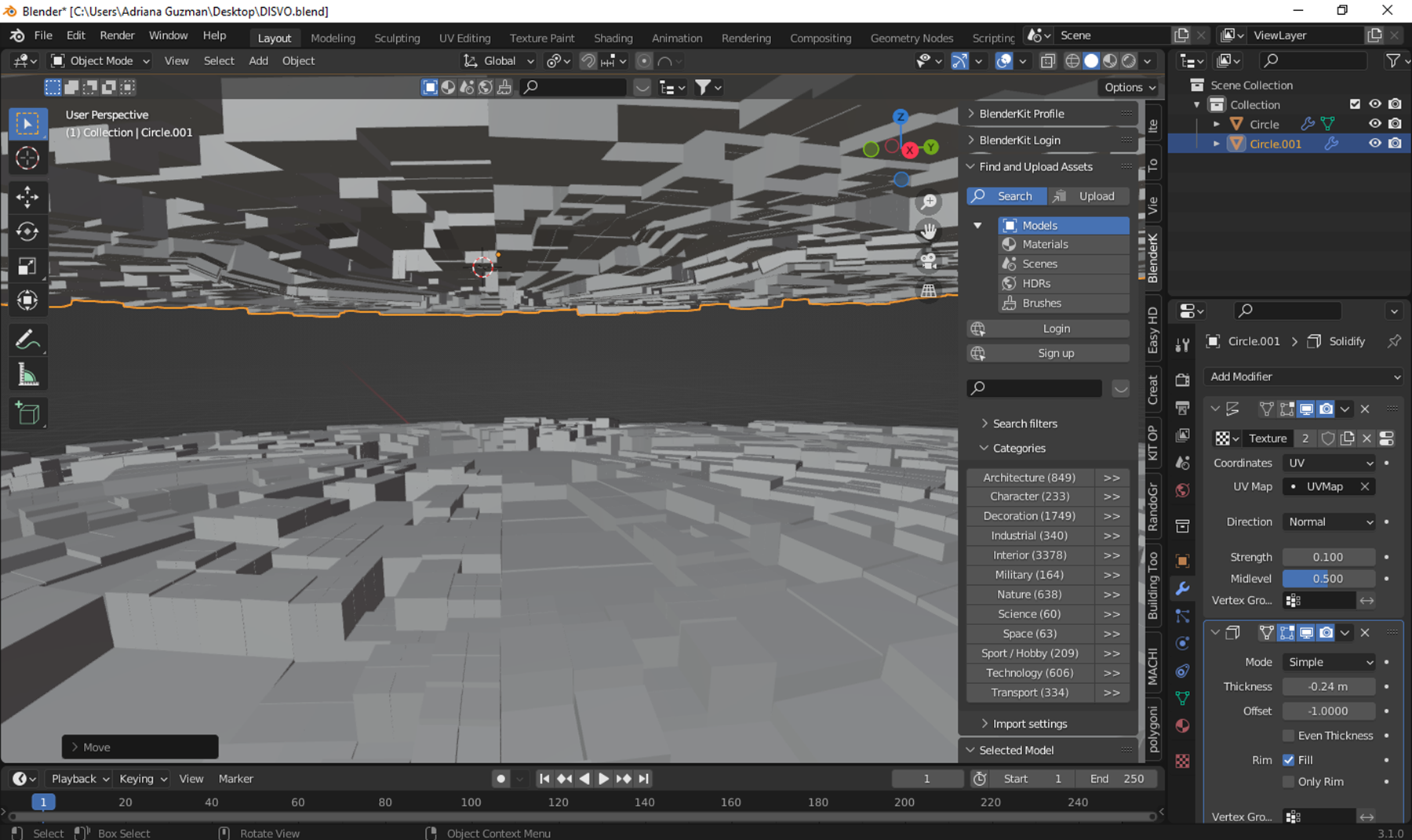Enable Only Rim checkbox
The image size is (1412, 840).
tap(1288, 782)
